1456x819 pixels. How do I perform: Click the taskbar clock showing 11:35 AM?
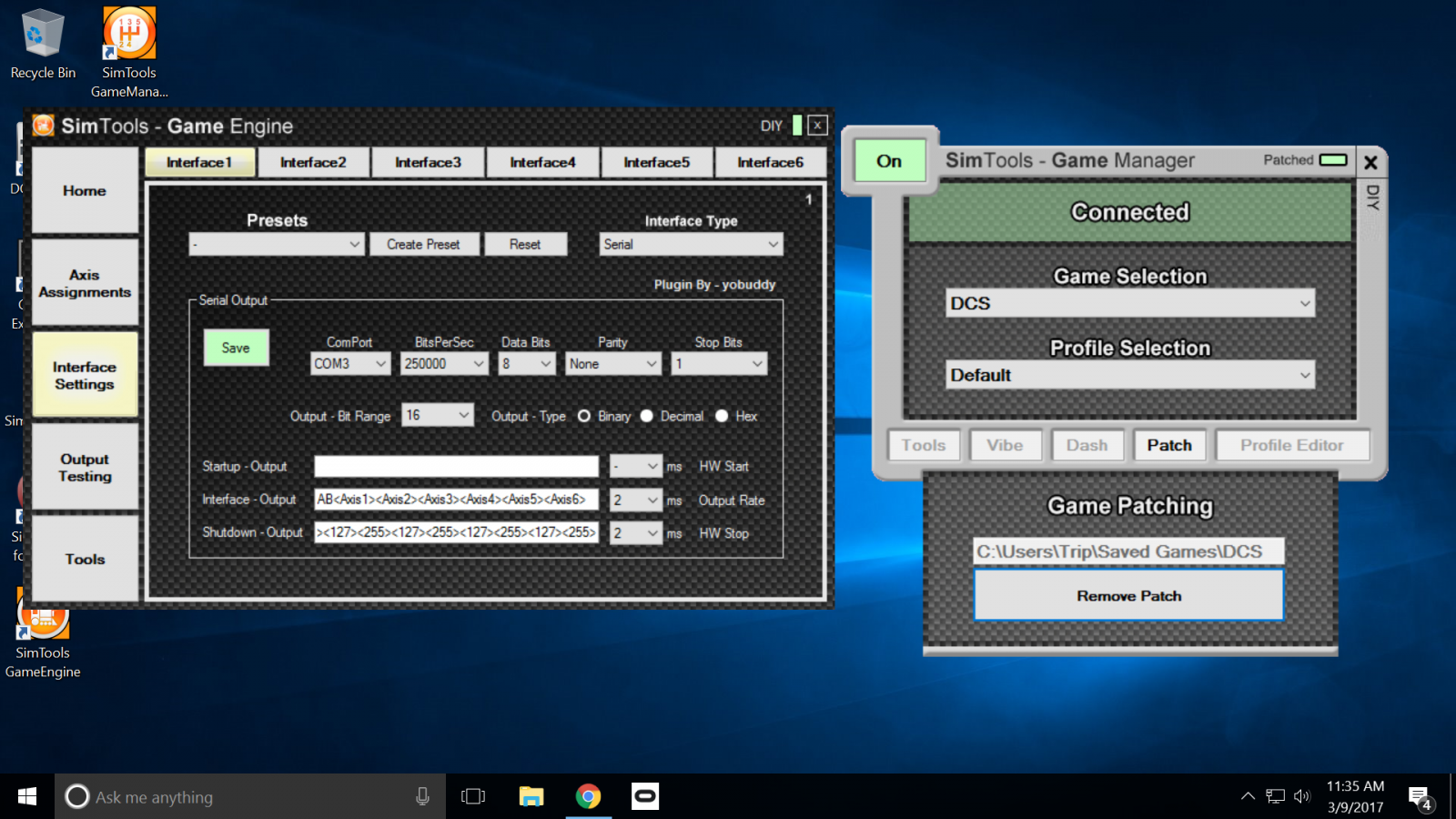coord(1355,796)
